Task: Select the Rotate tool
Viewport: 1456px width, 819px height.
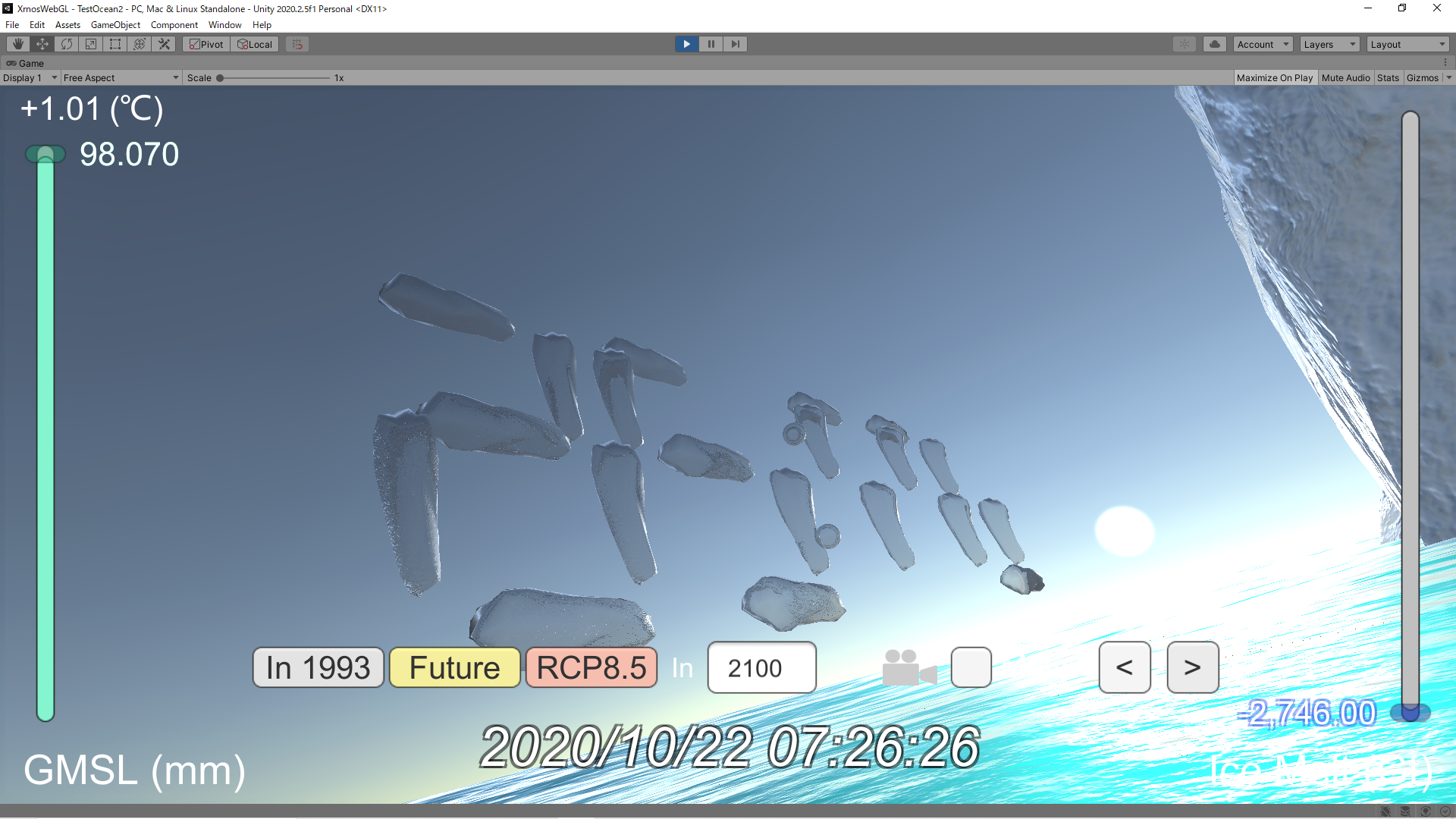Action: [x=67, y=44]
